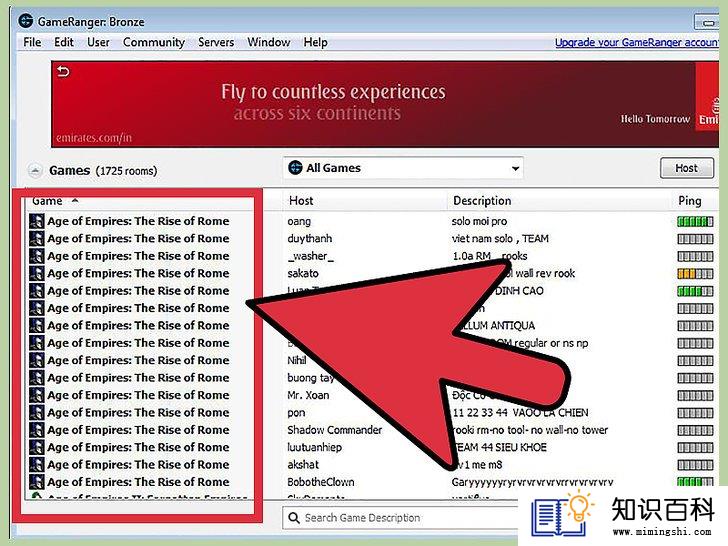The width and height of the screenshot is (728, 546).
Task: Click game icon in oang's room row
Action: coord(37,221)
